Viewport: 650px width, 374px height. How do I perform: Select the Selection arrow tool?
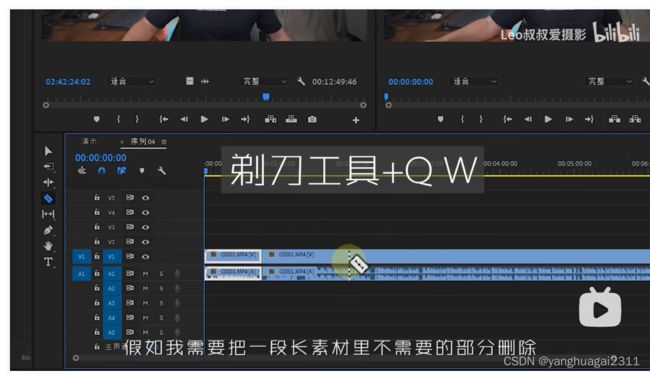click(x=48, y=151)
